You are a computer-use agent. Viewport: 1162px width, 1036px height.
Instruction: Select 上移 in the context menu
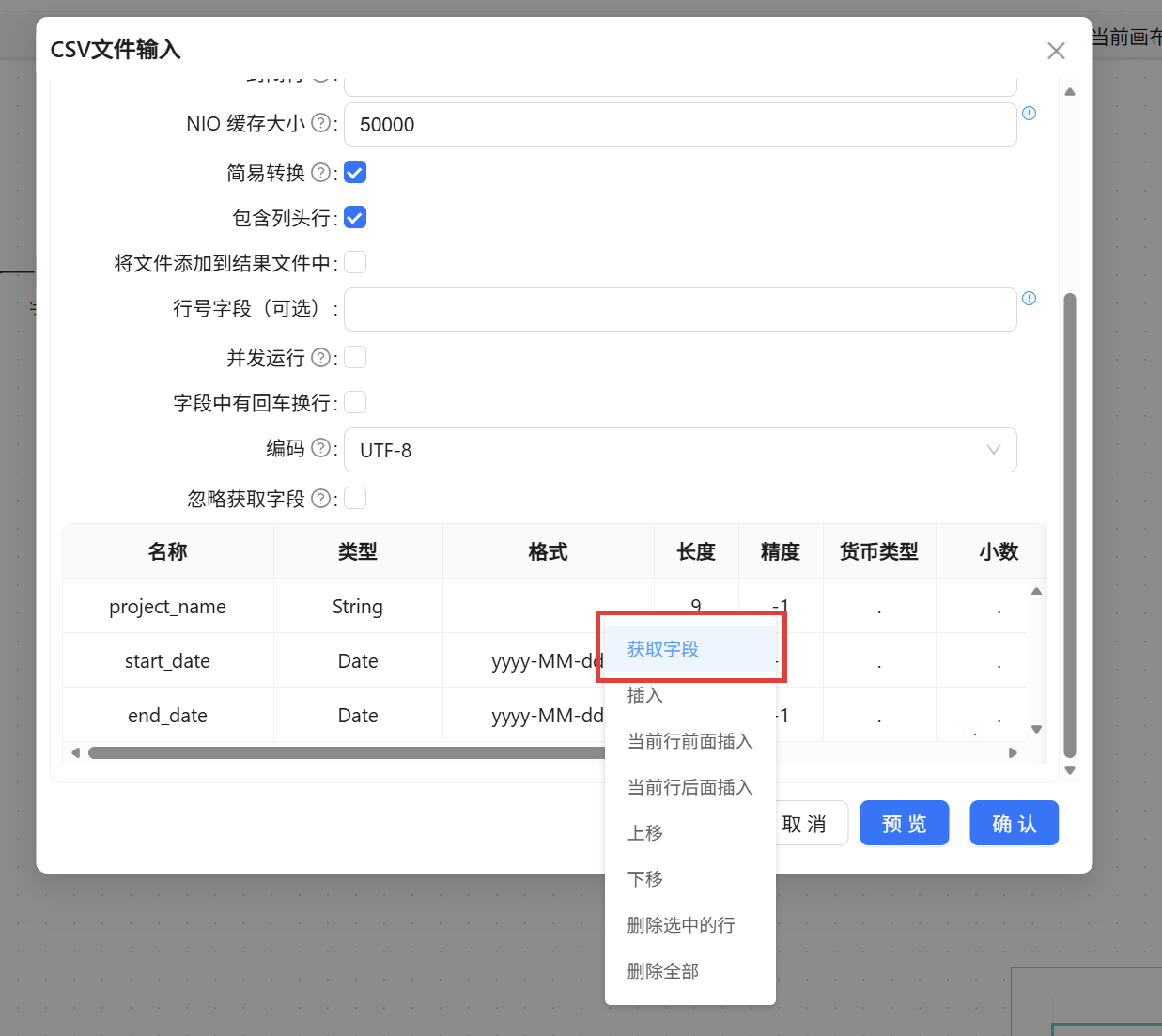(689, 833)
